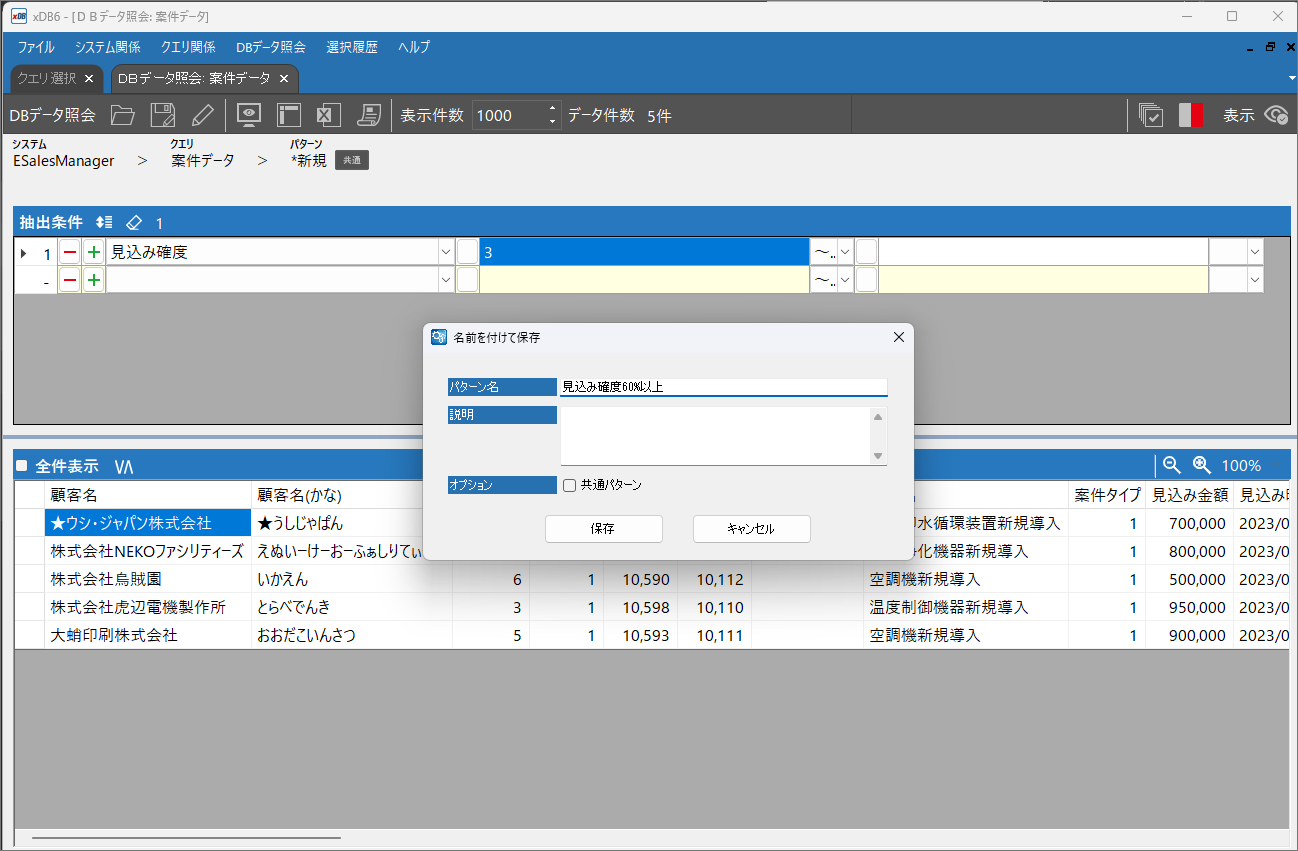Open the 選択履歴 menu
1298x851 pixels.
[x=352, y=47]
